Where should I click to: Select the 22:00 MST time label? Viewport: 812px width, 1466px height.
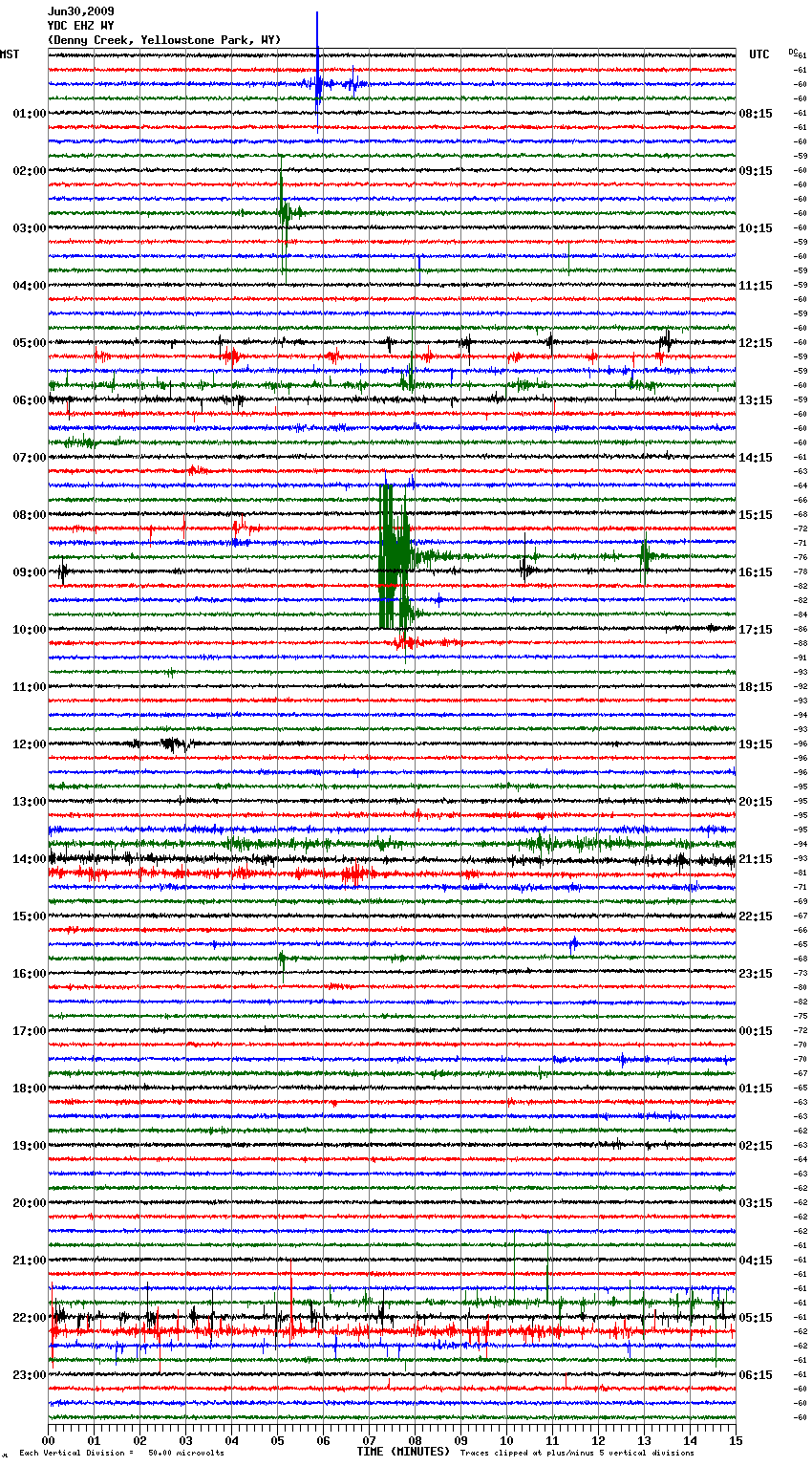click(x=30, y=1318)
